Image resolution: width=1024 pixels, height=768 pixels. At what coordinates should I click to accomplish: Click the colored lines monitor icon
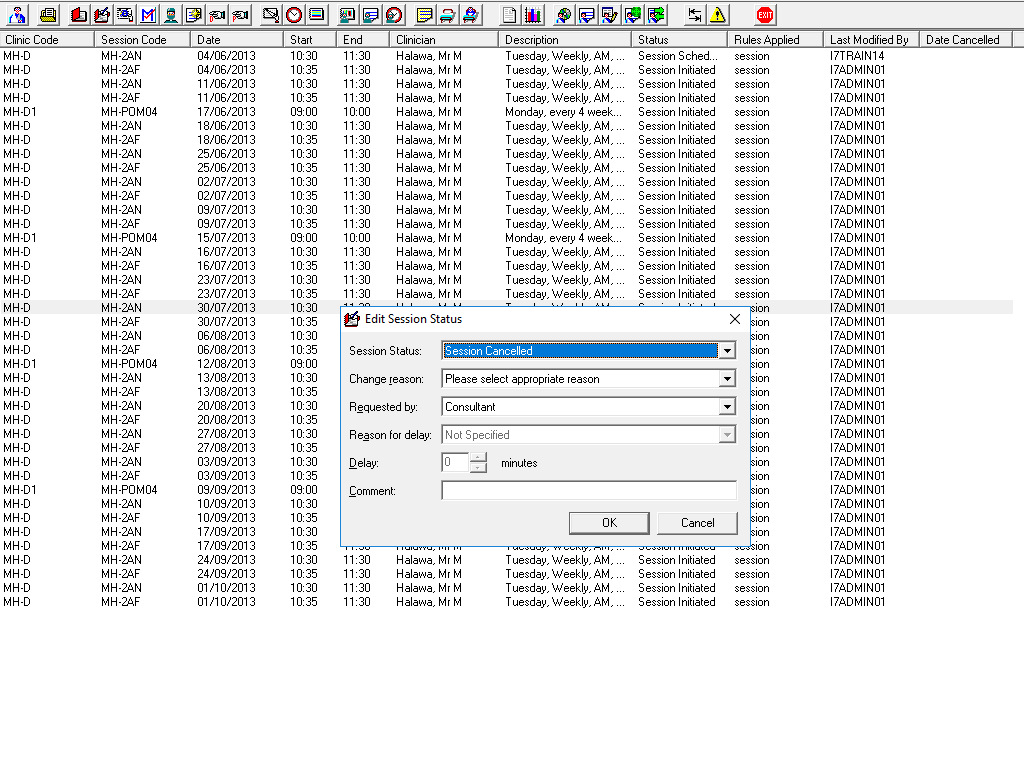[x=317, y=14]
